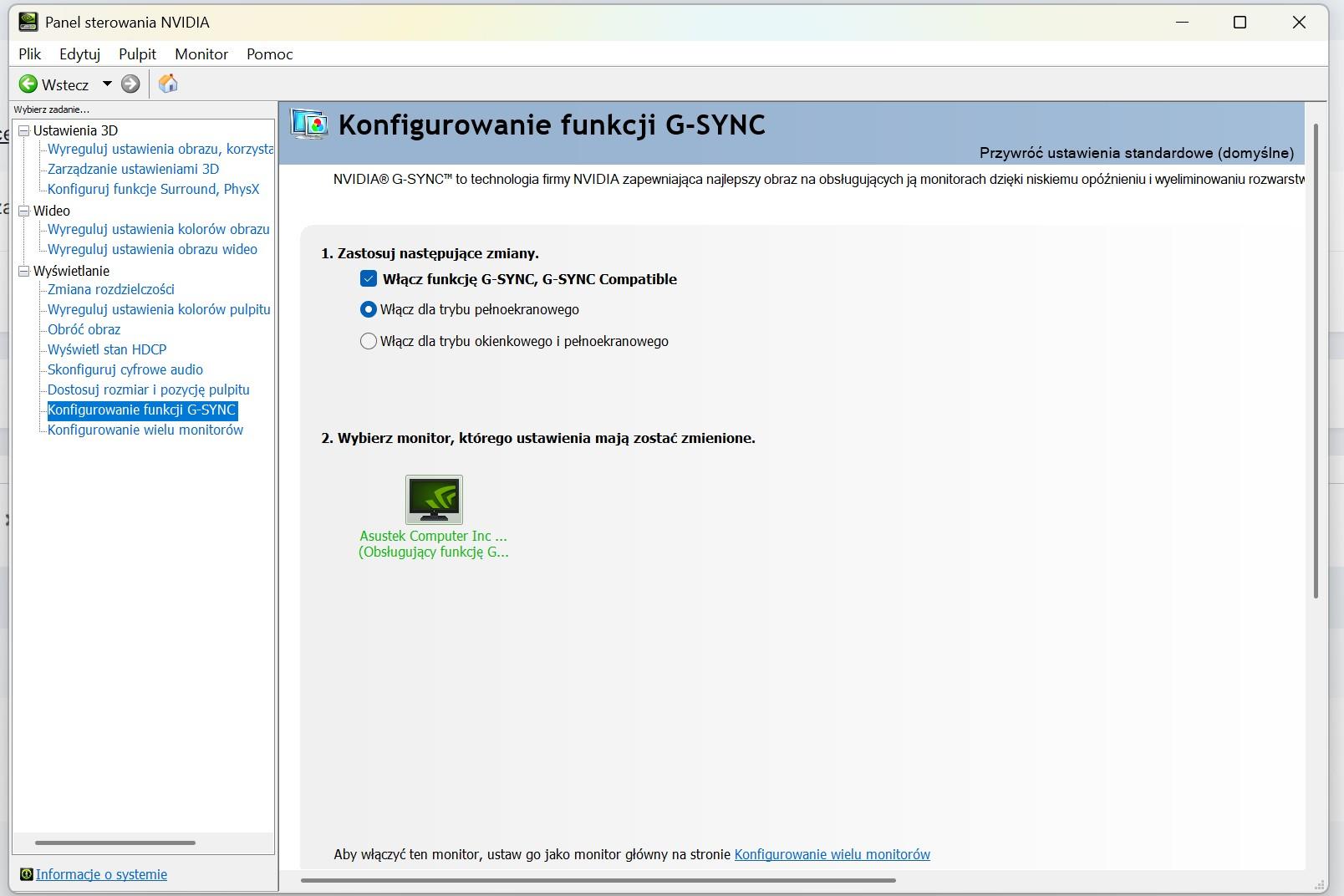Click the G-SYNC page header icon
This screenshot has width=1344, height=896.
click(309, 125)
